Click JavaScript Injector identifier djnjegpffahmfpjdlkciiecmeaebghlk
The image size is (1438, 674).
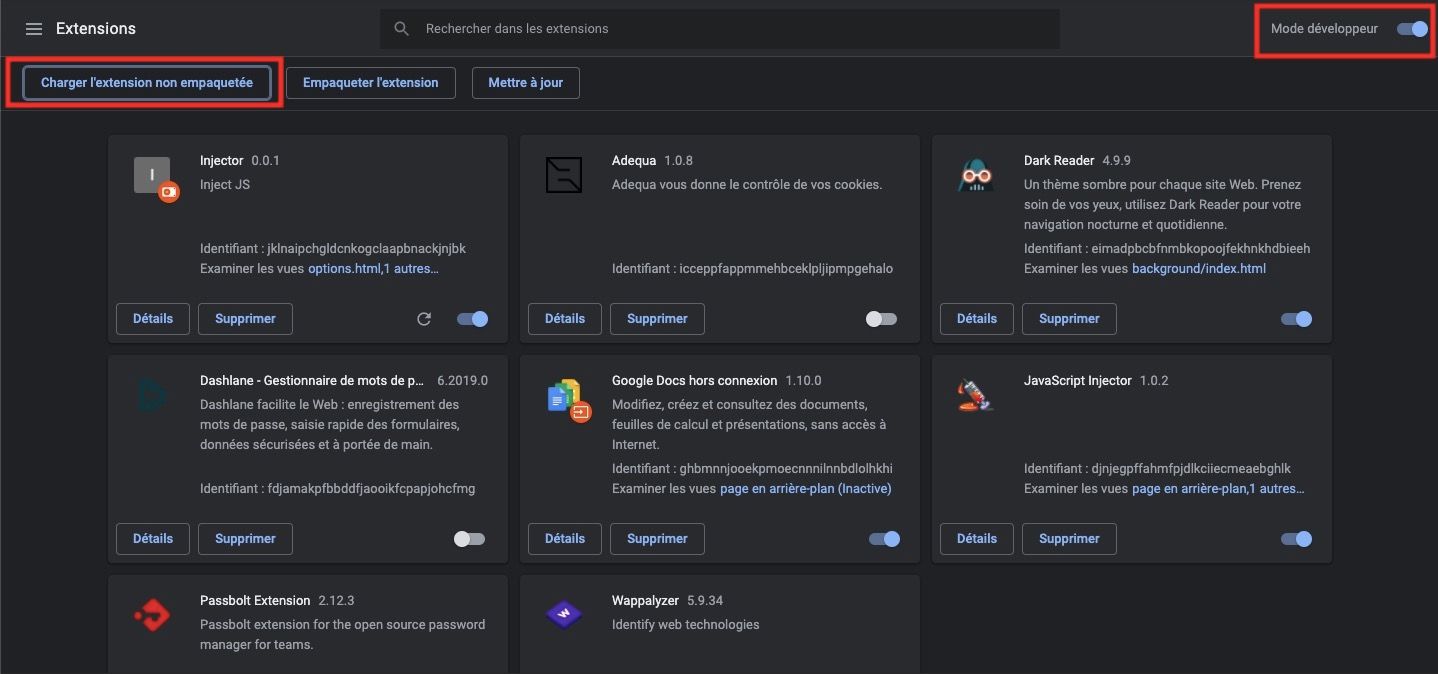(1189, 469)
